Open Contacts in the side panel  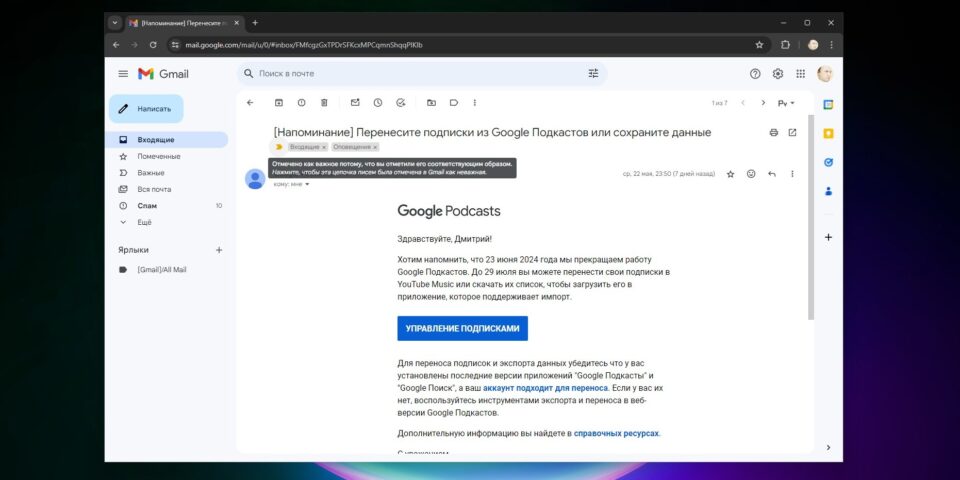828,191
